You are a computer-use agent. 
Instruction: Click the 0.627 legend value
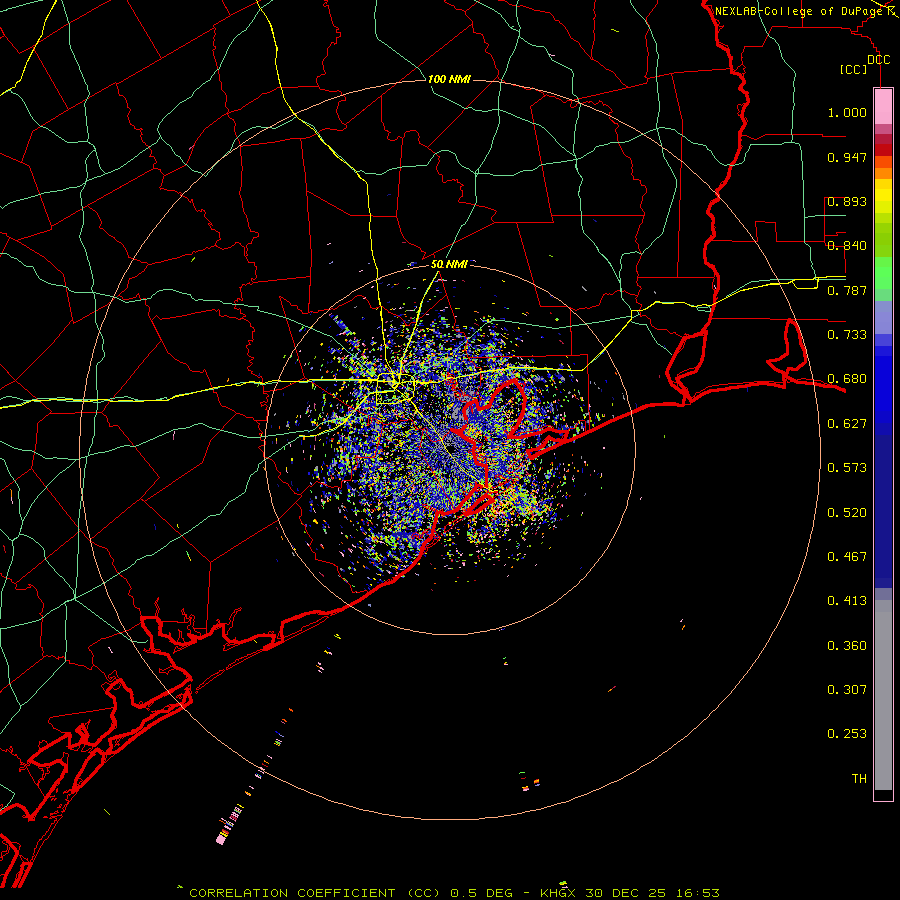pos(847,424)
